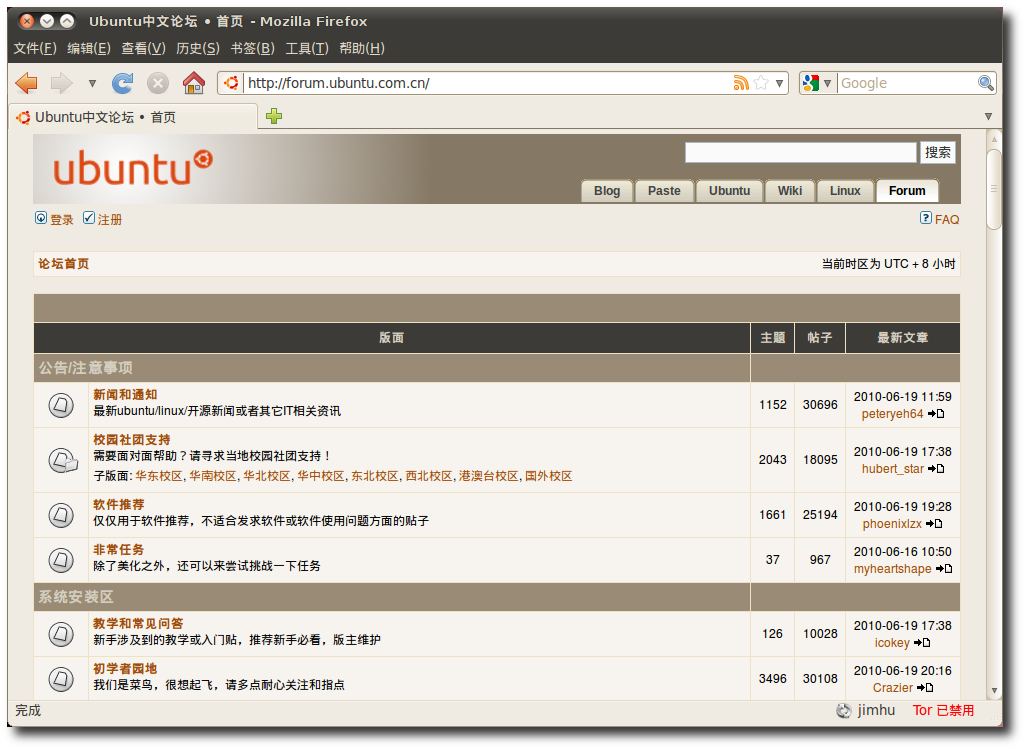Switch to the Ubuntu site tab

729,191
